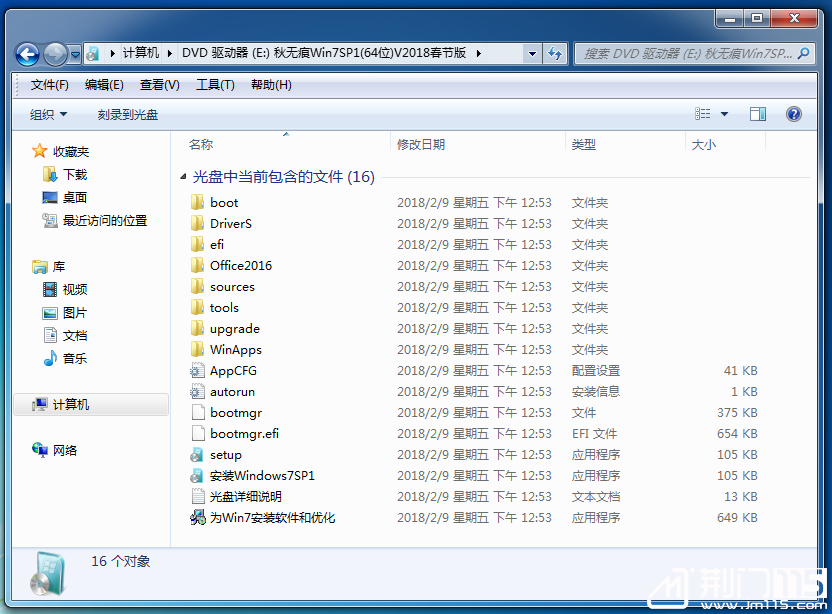Click the EFI 文件 type cell

pos(594,434)
